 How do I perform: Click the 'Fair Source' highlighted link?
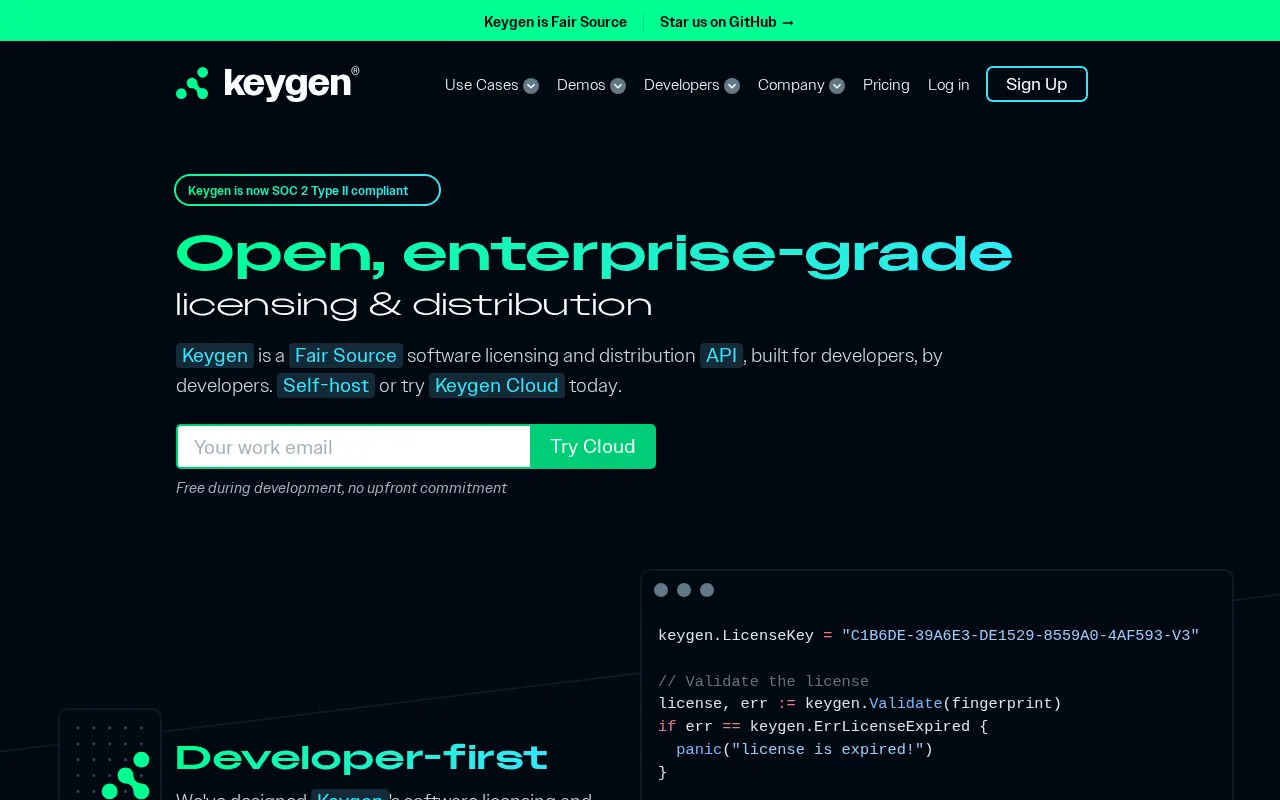346,355
